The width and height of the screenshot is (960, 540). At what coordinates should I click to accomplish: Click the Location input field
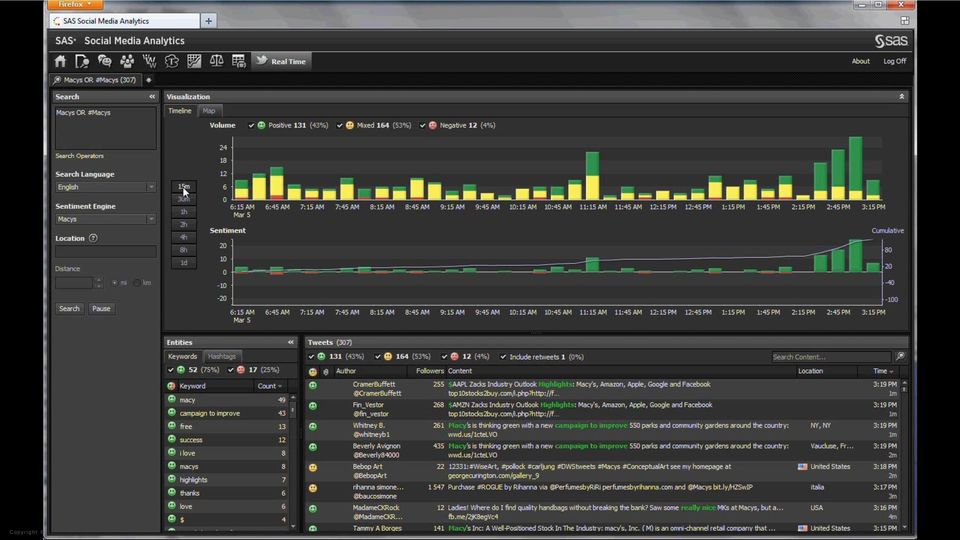pyautogui.click(x=105, y=252)
